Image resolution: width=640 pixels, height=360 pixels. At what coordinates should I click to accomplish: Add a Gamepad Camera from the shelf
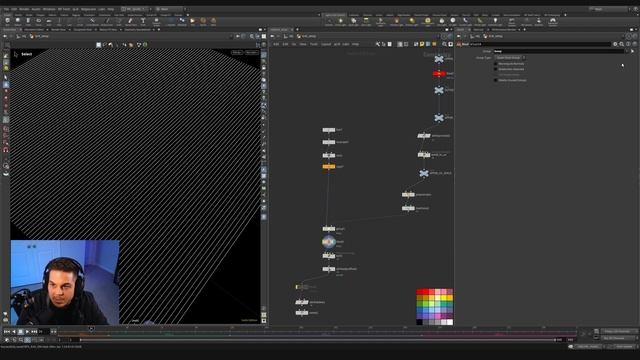pyautogui.click(x=553, y=21)
